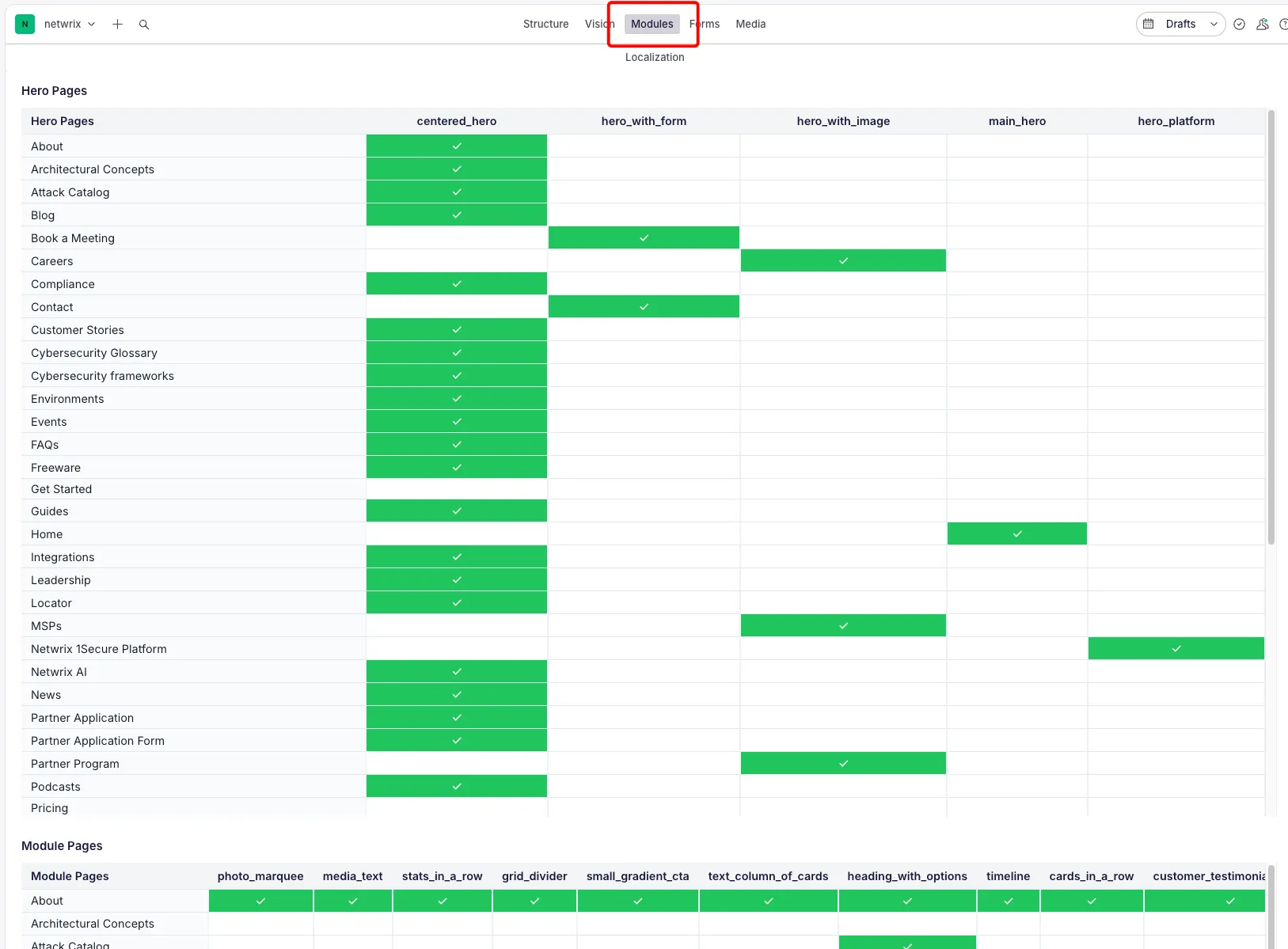This screenshot has width=1288, height=949.
Task: Toggle main_hero check for Home row
Action: tap(1017, 533)
